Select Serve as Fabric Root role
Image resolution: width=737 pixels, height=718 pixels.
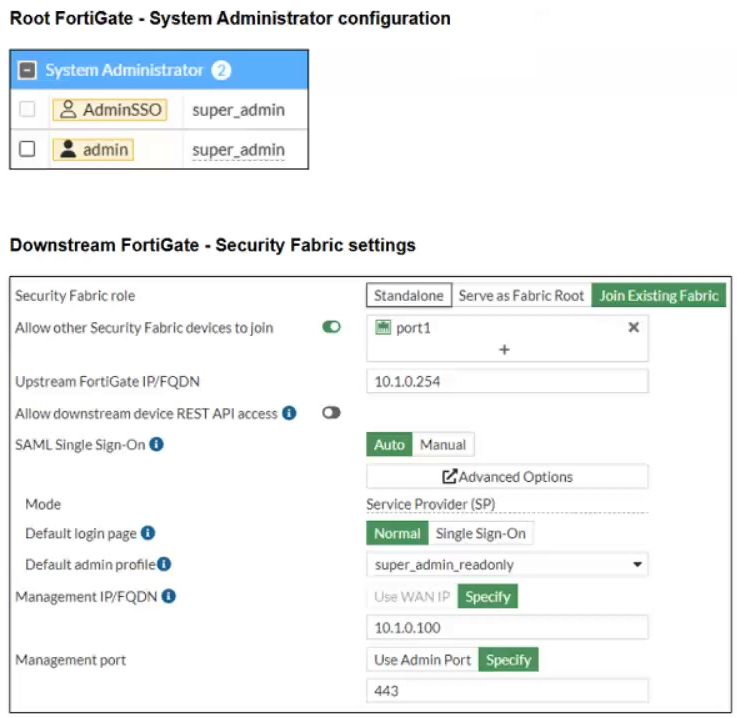coord(521,295)
